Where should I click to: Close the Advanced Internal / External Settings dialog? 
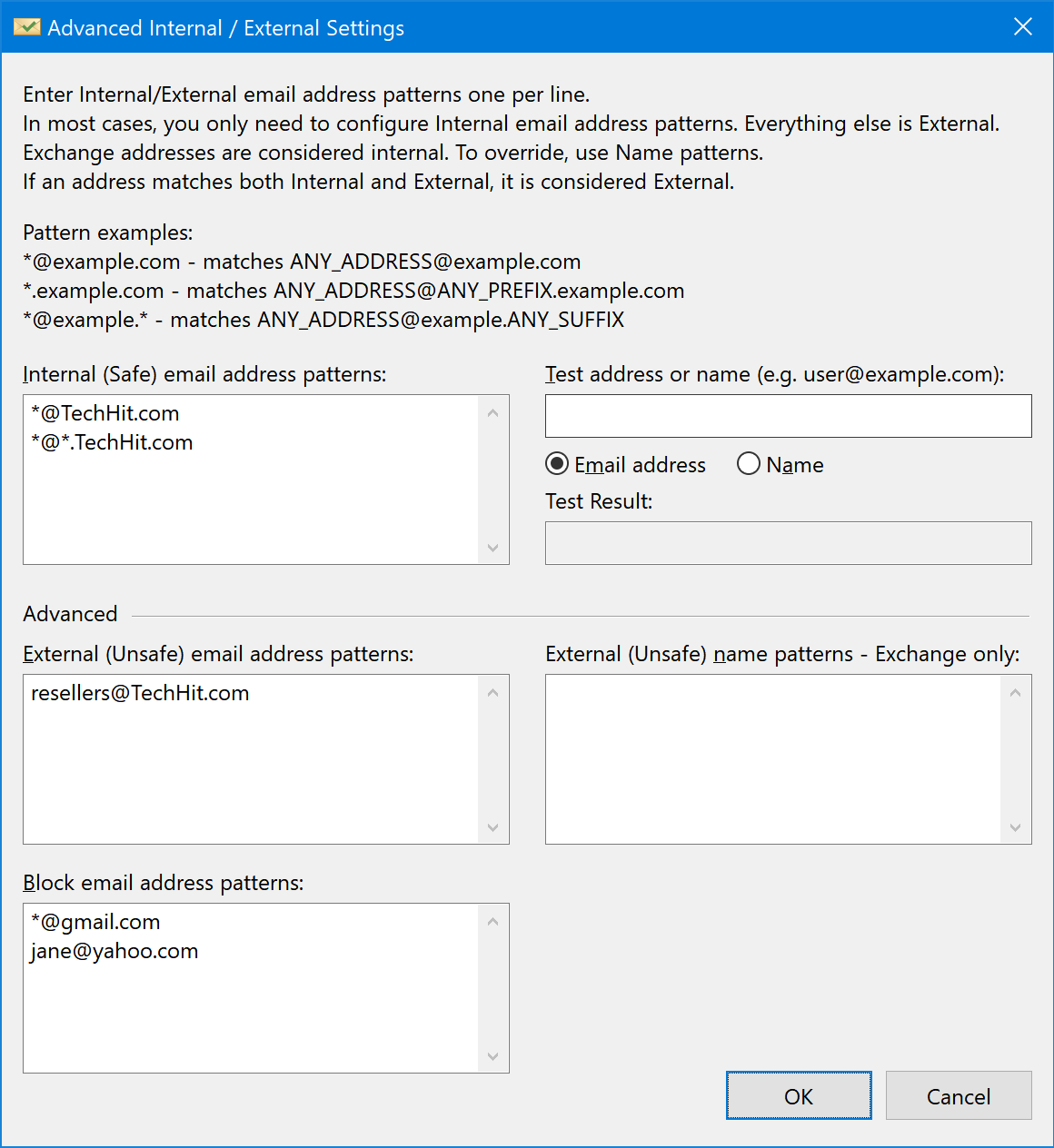[x=1023, y=27]
